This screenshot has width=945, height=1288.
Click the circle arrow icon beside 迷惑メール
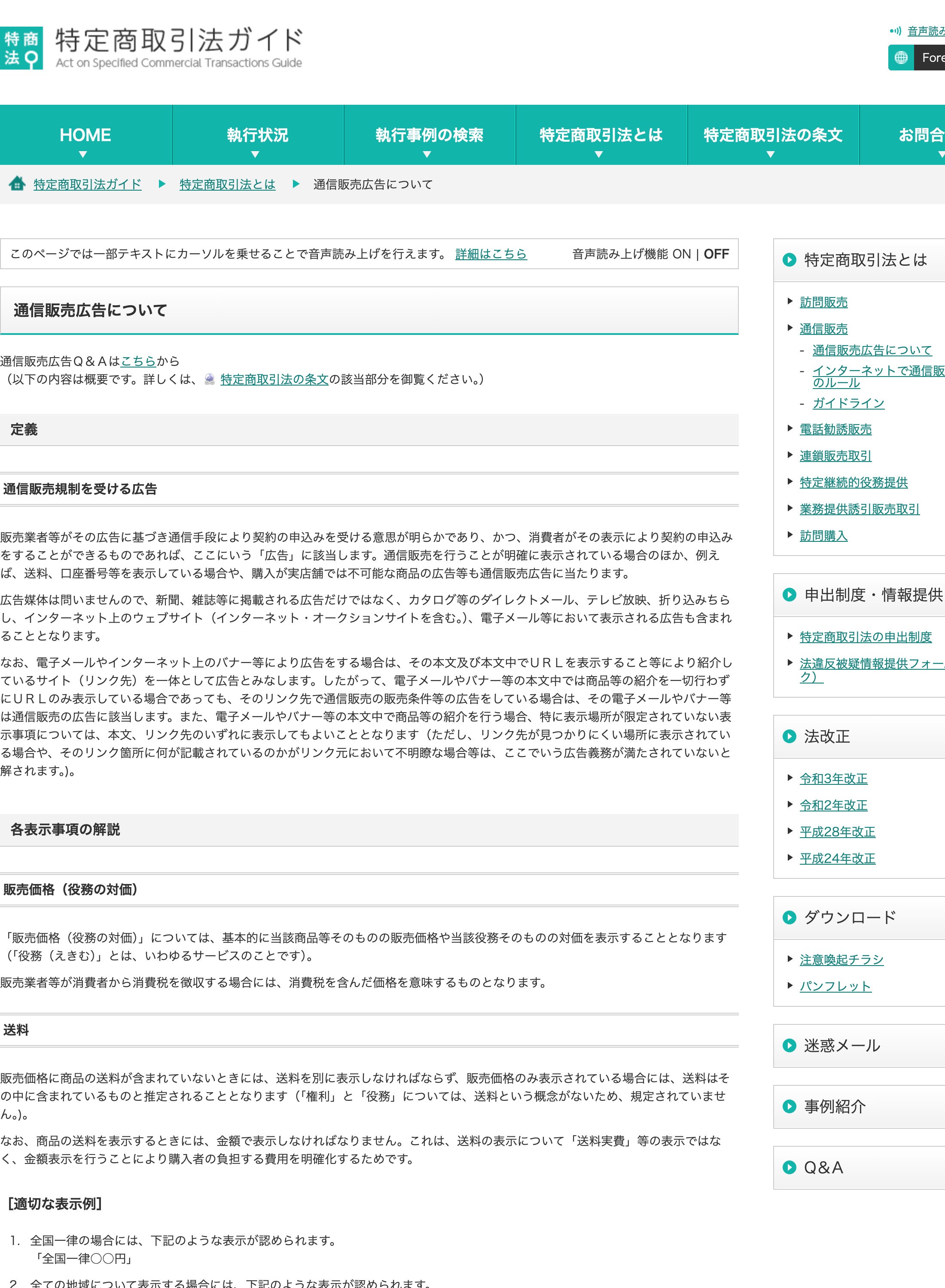click(790, 1045)
